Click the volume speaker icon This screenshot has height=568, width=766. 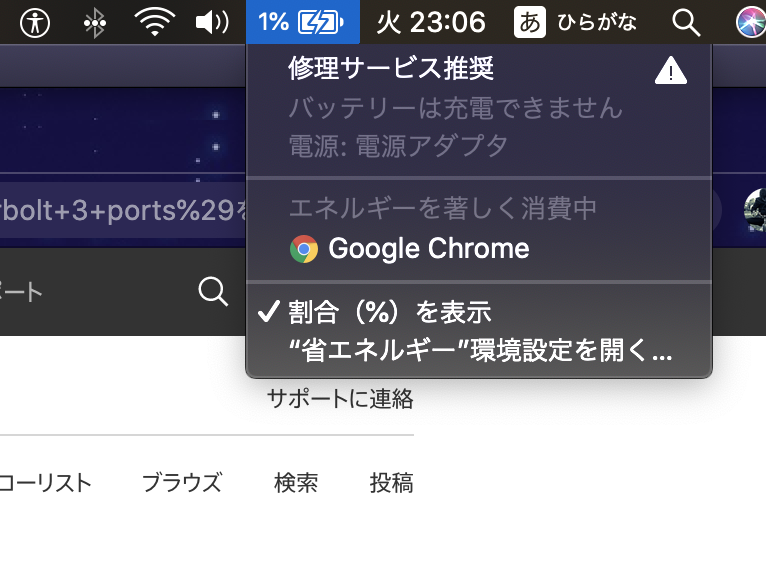pyautogui.click(x=211, y=22)
